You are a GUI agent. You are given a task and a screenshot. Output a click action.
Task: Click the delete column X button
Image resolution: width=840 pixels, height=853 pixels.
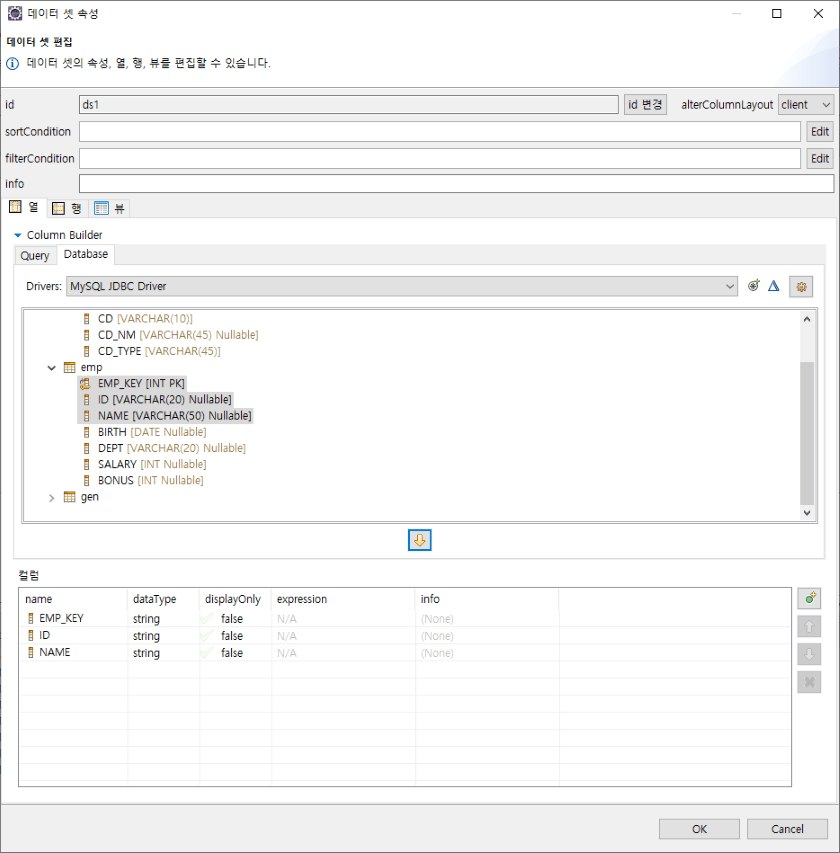point(809,682)
